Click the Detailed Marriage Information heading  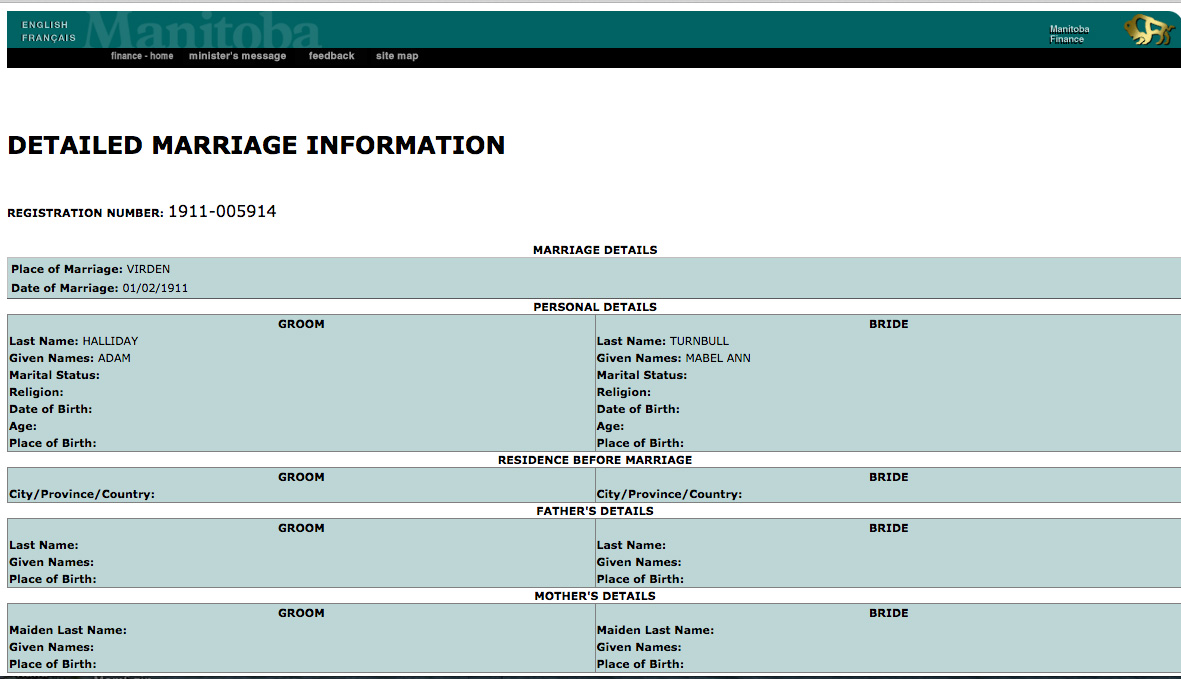coord(256,146)
